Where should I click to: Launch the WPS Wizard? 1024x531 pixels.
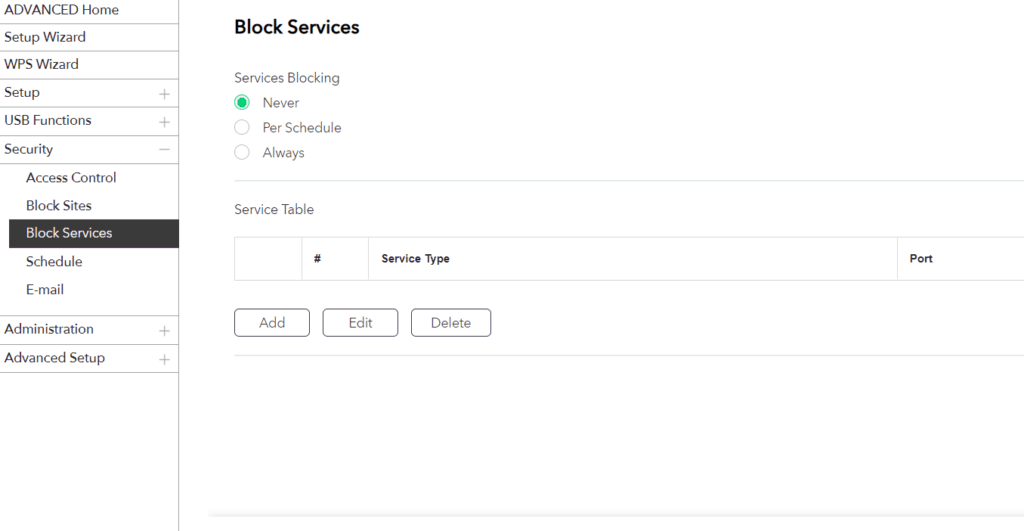[x=41, y=64]
